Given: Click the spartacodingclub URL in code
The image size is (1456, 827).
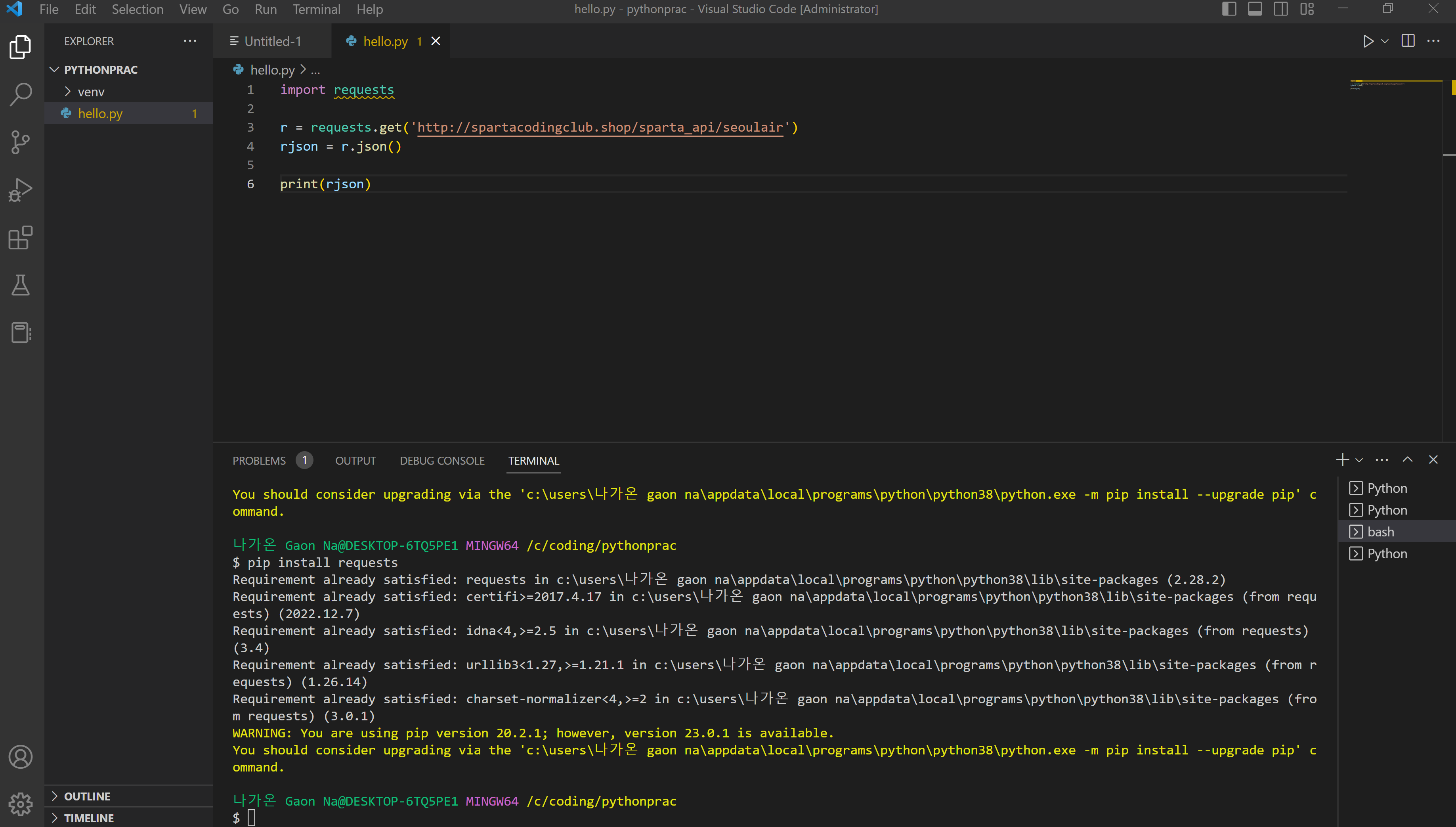Looking at the screenshot, I should tap(600, 127).
